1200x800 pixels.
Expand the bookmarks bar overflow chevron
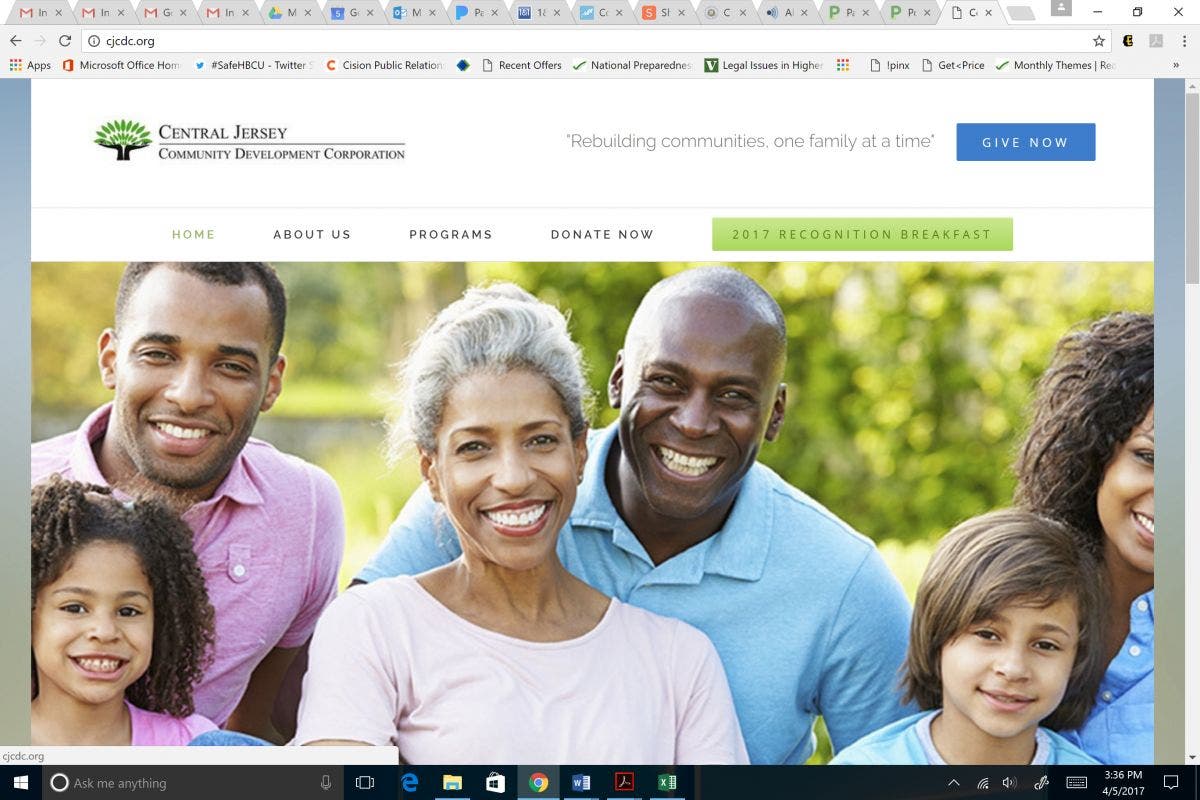pos(1175,65)
